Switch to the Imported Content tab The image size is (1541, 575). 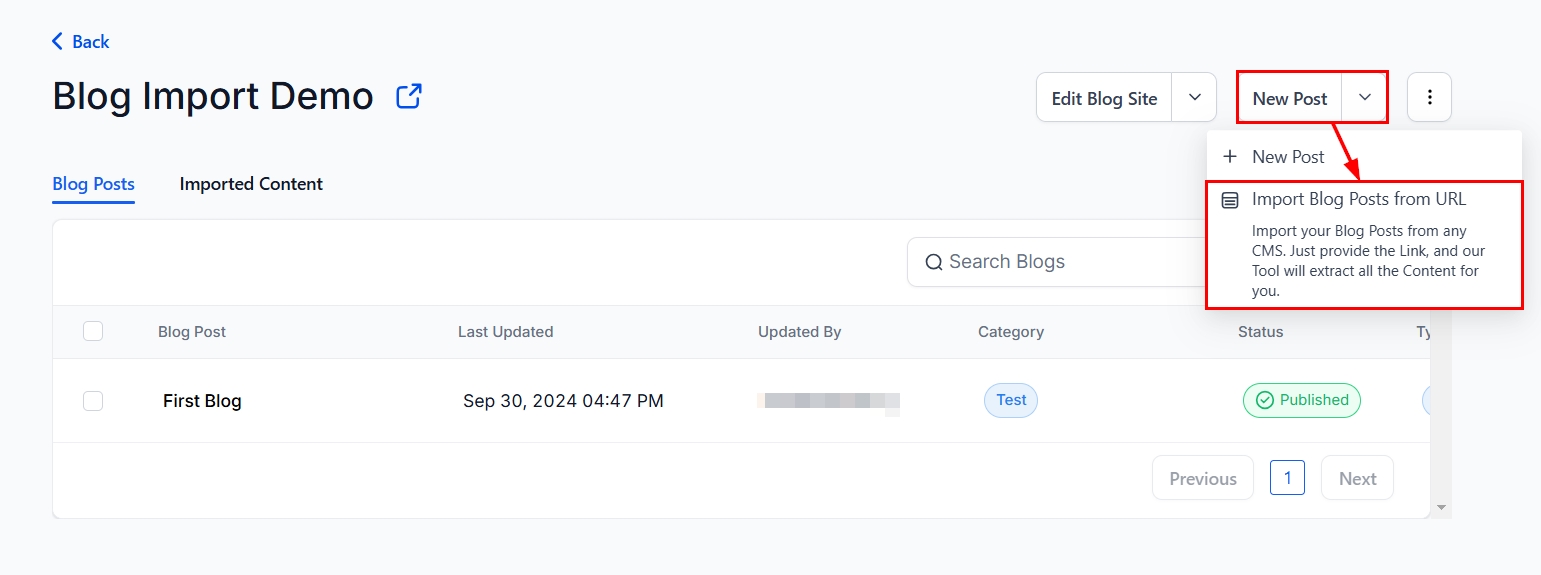[x=251, y=184]
